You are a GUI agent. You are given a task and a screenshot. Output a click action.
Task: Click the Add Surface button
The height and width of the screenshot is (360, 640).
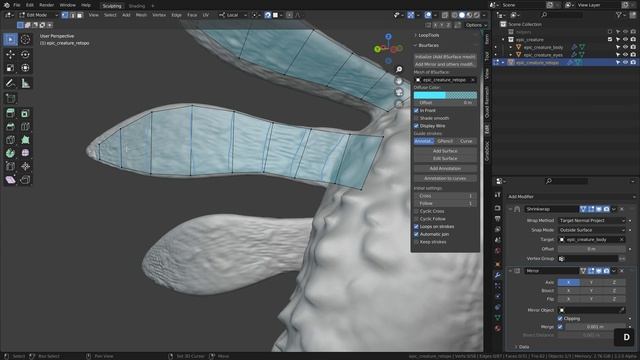pos(445,151)
